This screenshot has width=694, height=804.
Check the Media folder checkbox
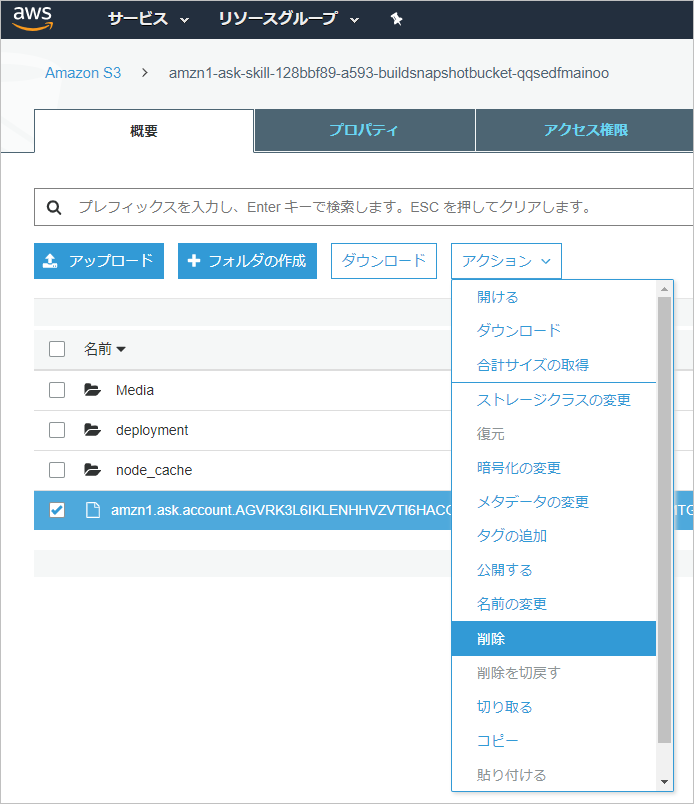coord(57,390)
